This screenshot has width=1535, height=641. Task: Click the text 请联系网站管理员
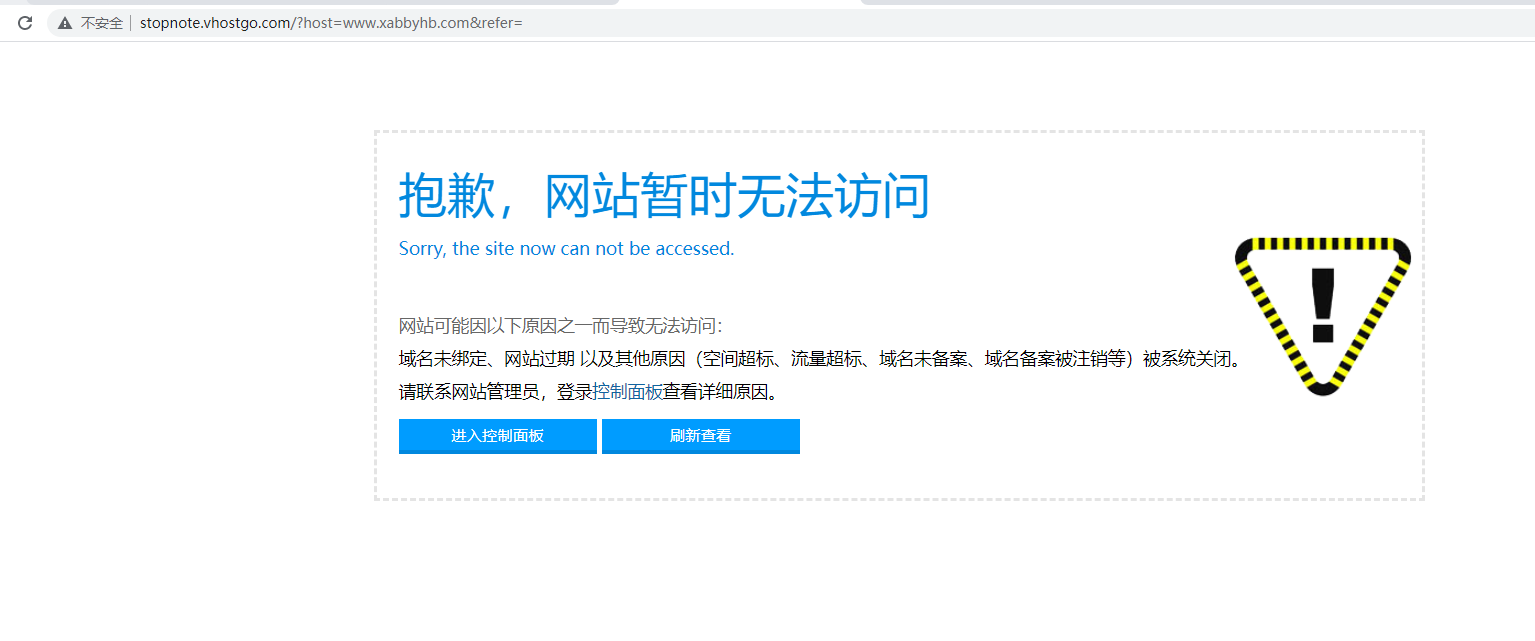point(469,393)
